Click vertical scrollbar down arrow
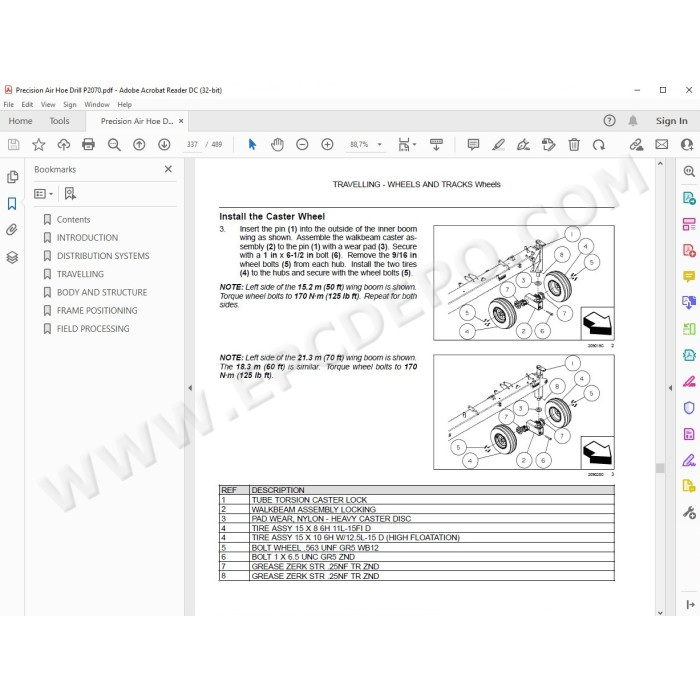700x700 pixels. click(660, 613)
